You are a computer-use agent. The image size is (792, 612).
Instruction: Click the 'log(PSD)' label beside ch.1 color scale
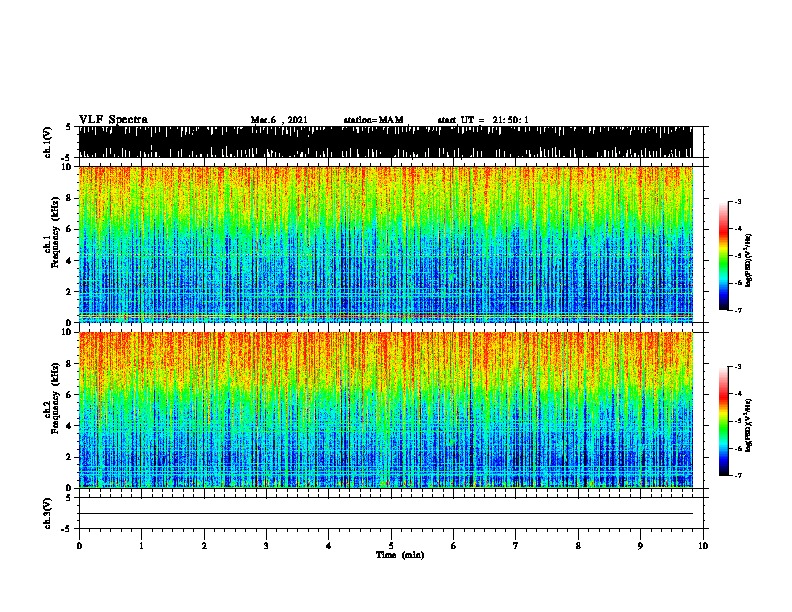pyautogui.click(x=749, y=260)
